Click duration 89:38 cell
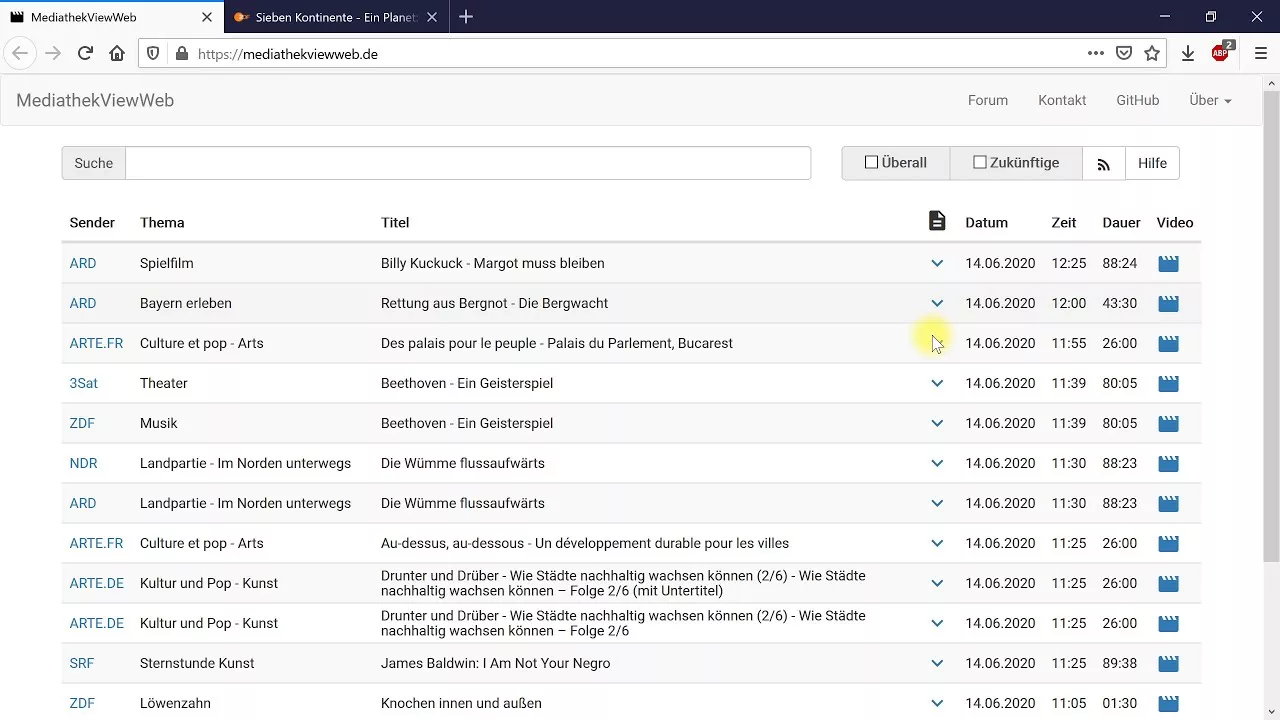The height and width of the screenshot is (720, 1280). pyautogui.click(x=1120, y=664)
